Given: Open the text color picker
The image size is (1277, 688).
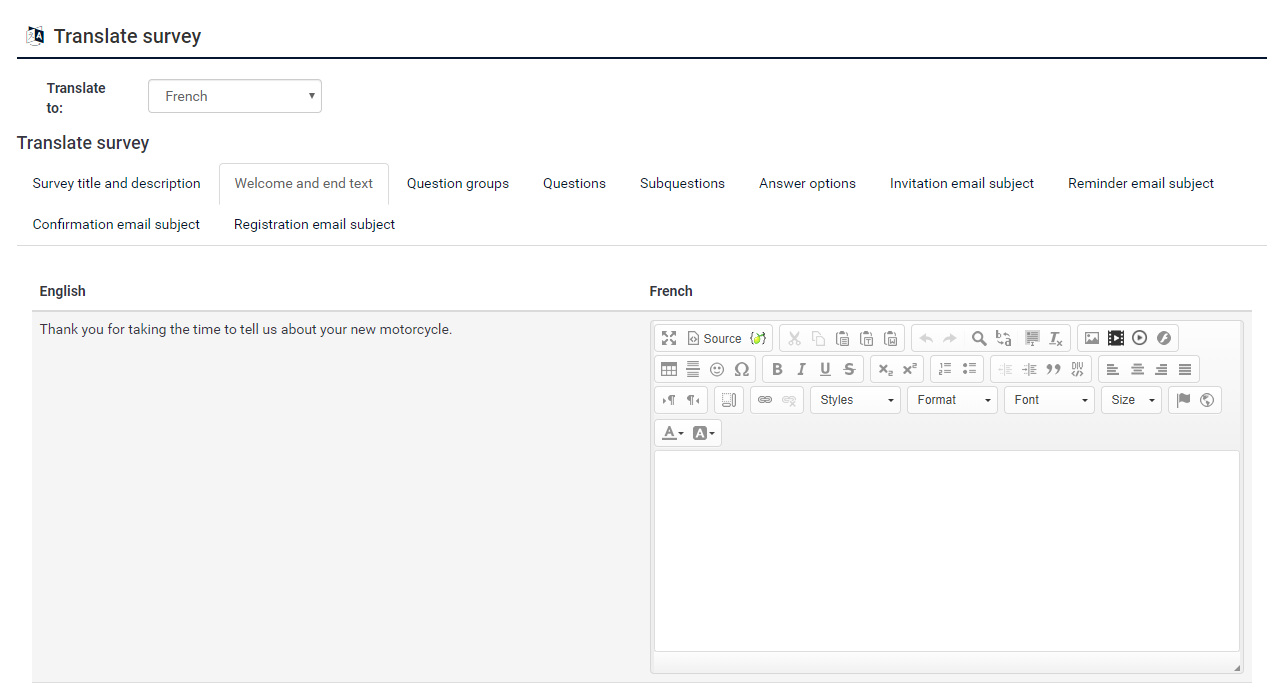Looking at the screenshot, I should (672, 433).
